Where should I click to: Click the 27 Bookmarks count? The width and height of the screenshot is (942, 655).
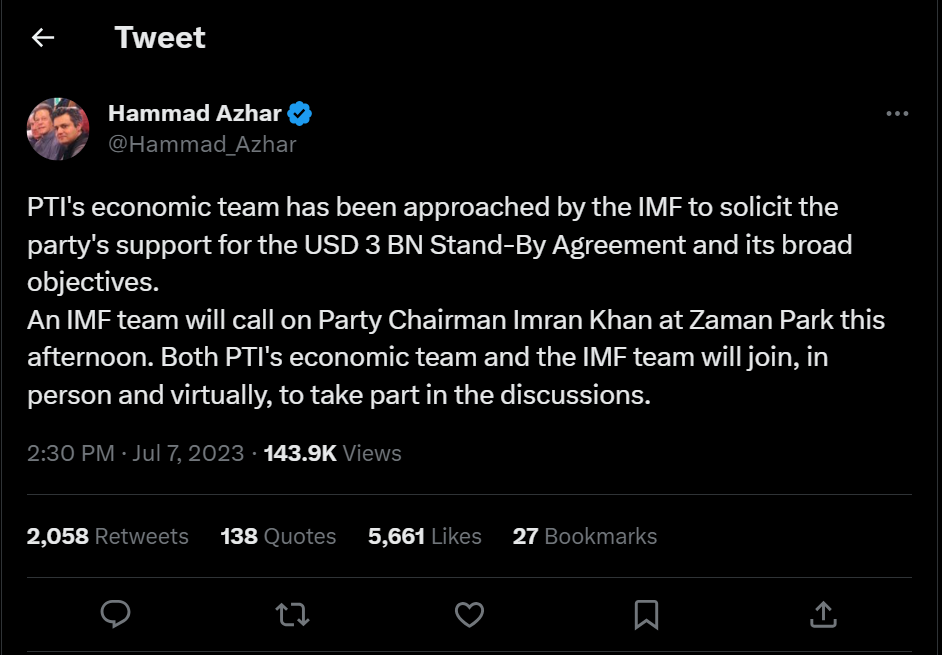(x=585, y=536)
